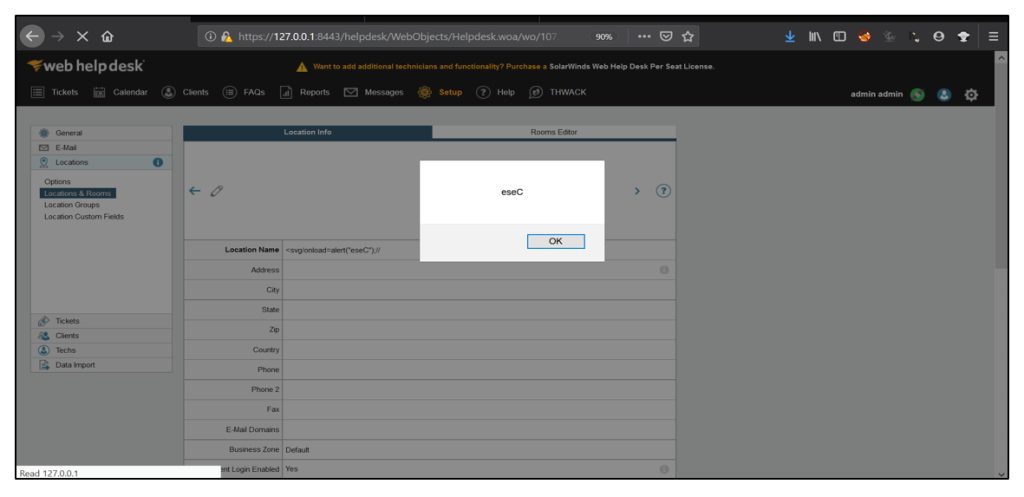The image size is (1024, 497).
Task: Expand the E-Mail section in the sidebar
Action: point(102,148)
